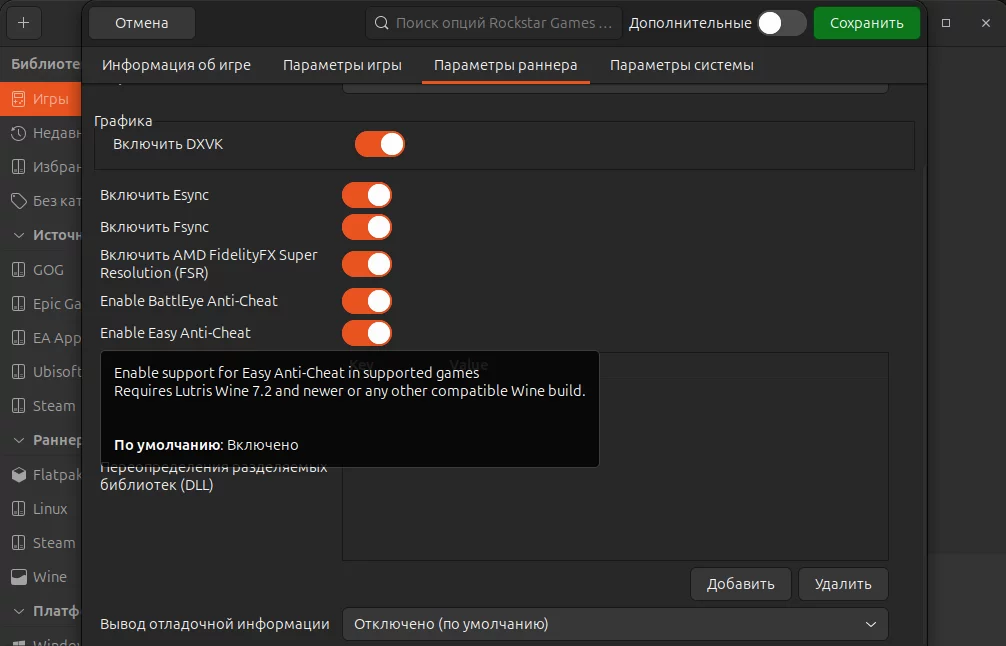Disable the Включить DXVK switch
1006x646 pixels.
[x=380, y=144]
